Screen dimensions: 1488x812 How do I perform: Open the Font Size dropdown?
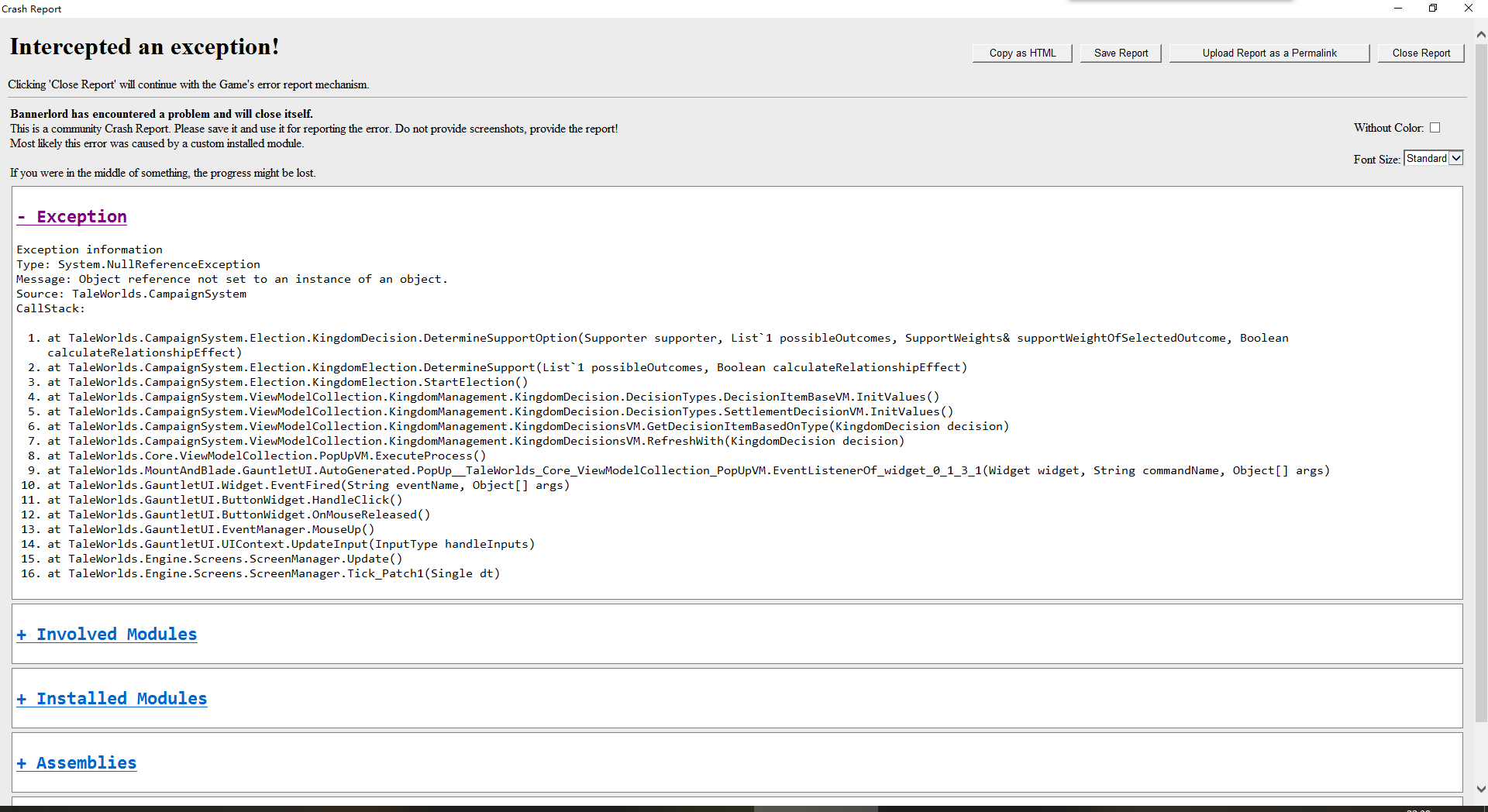(x=1433, y=158)
